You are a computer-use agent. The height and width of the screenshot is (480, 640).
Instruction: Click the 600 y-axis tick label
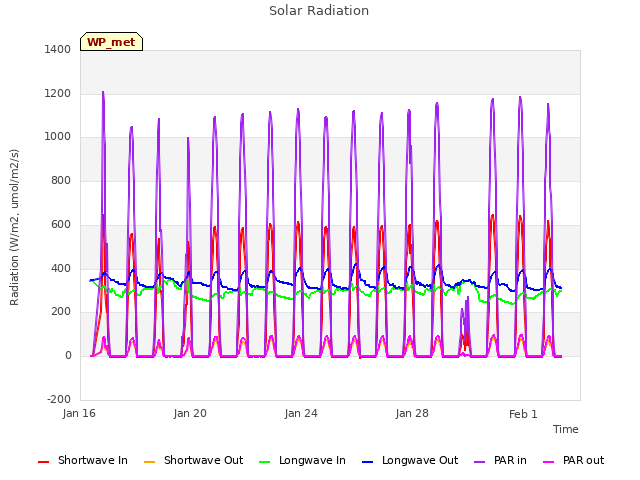(x=61, y=224)
